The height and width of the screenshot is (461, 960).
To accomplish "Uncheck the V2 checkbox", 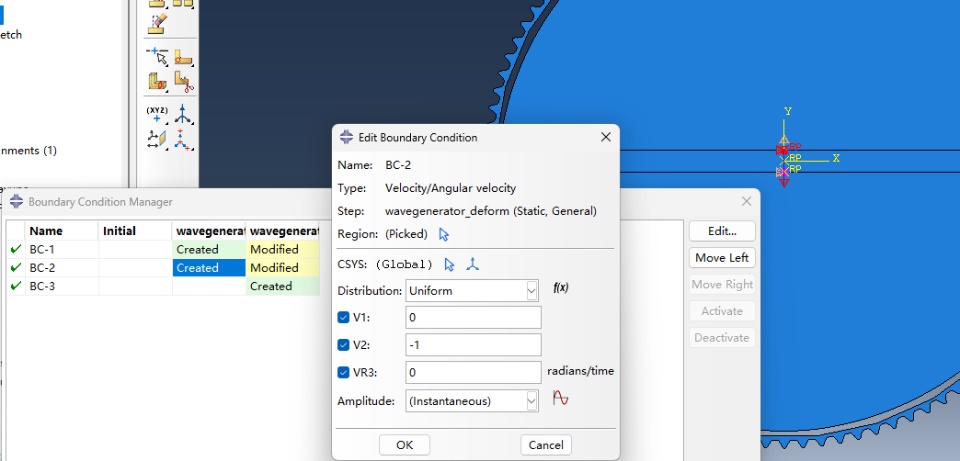I will (343, 345).
